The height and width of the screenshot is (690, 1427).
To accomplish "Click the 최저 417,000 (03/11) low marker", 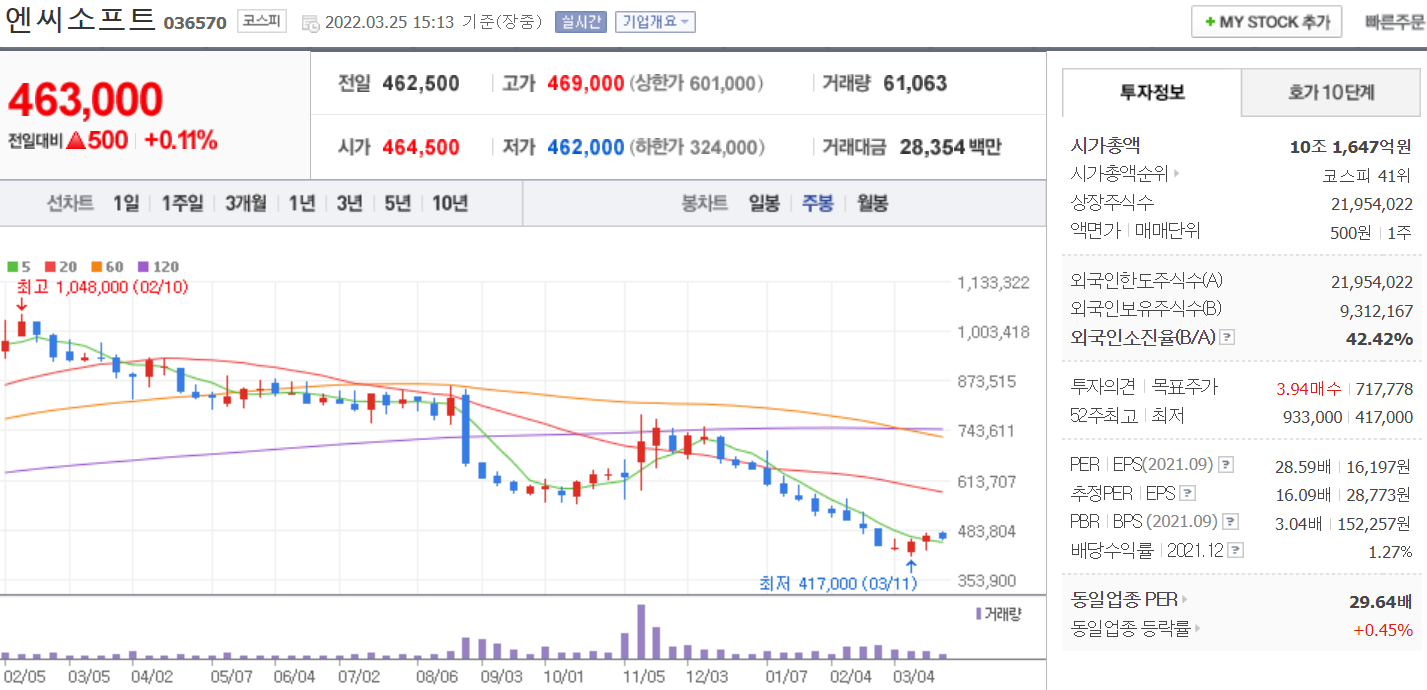I will pos(838,583).
